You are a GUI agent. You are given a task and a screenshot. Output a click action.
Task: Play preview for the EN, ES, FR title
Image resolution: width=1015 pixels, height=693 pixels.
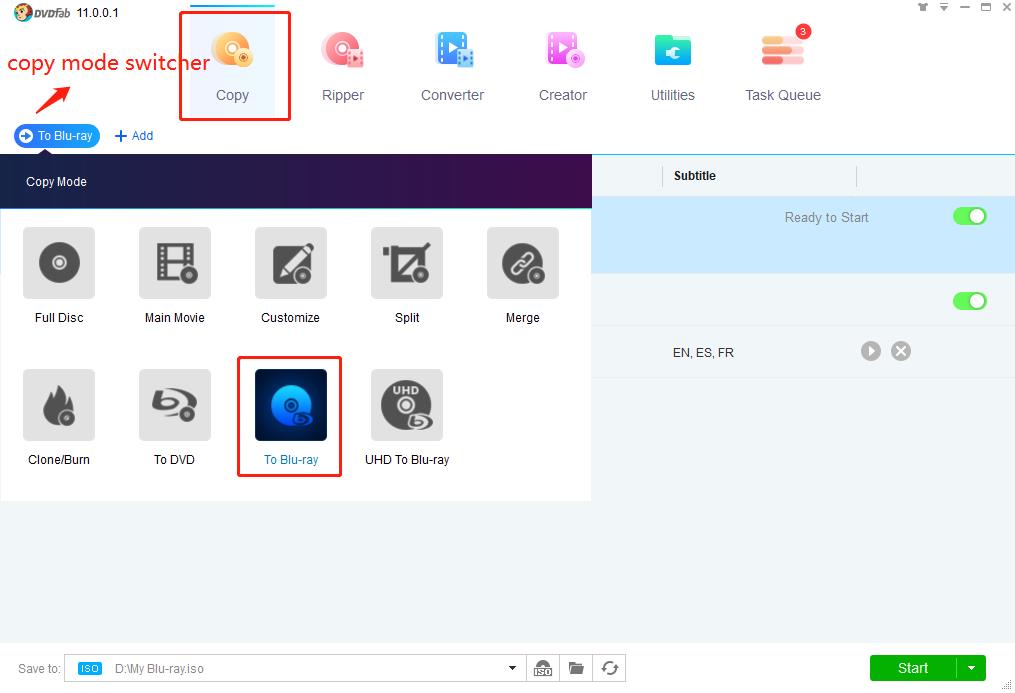(871, 351)
